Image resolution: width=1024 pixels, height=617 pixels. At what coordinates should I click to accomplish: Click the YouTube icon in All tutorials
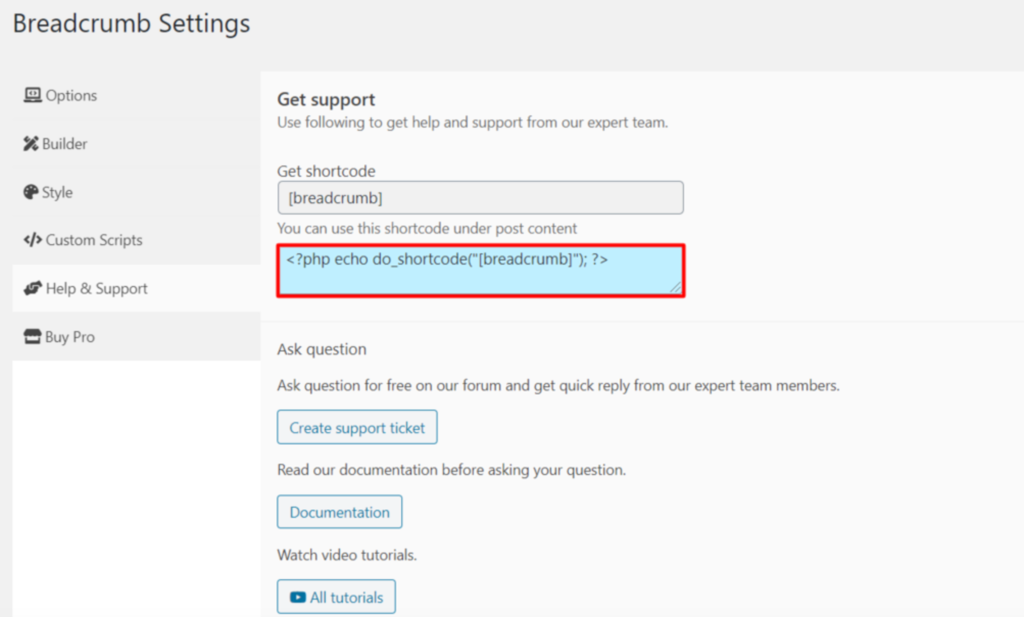(298, 597)
